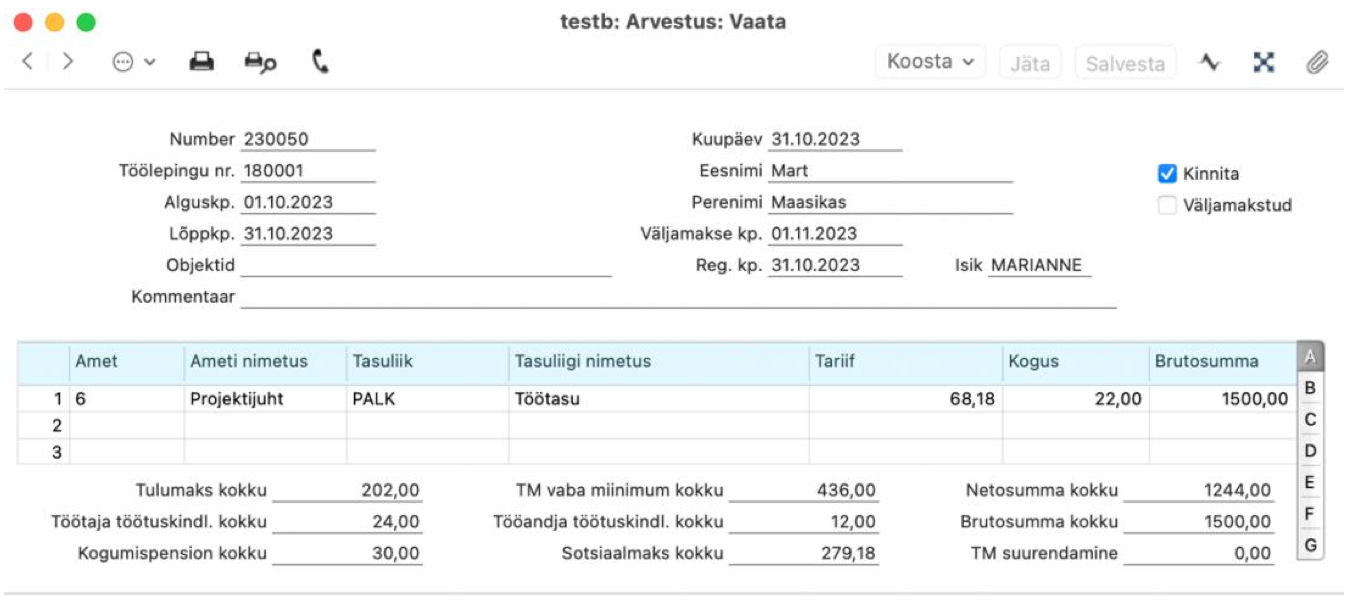Click the Objektid field

tap(425, 265)
